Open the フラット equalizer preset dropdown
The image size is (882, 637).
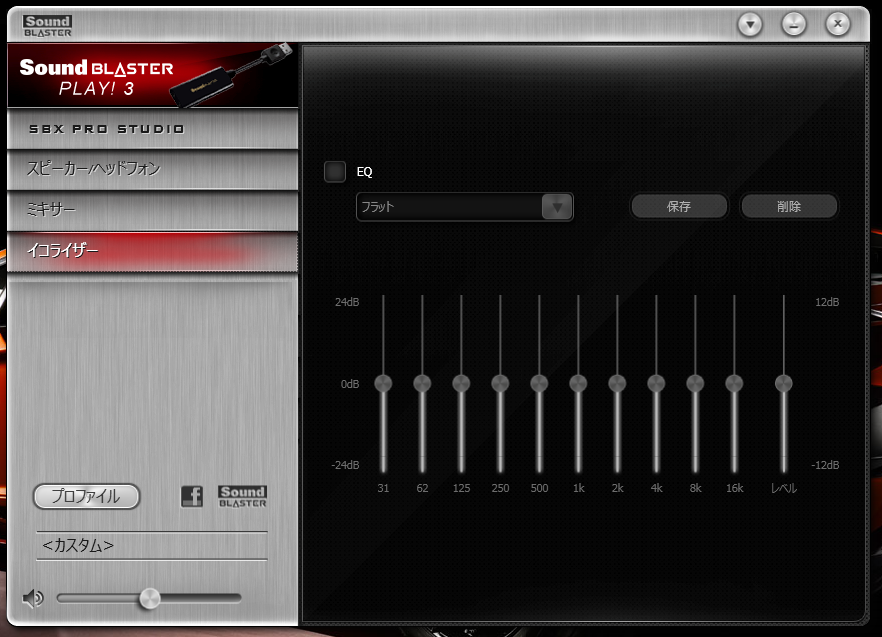click(465, 207)
